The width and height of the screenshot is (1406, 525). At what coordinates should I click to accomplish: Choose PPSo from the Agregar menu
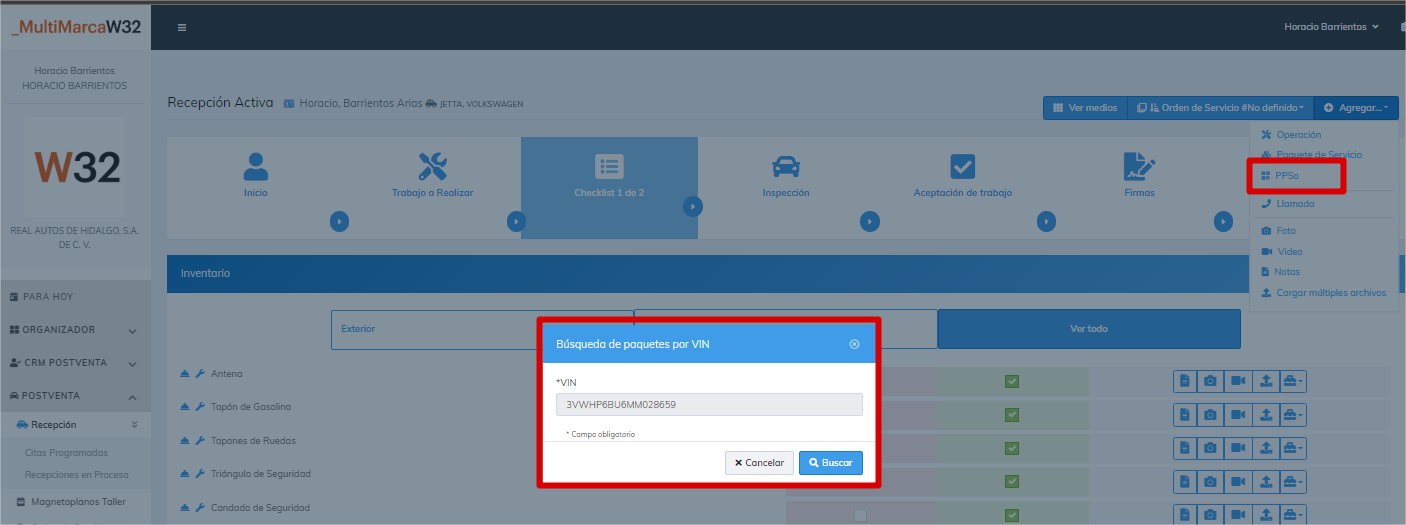tap(1279, 176)
